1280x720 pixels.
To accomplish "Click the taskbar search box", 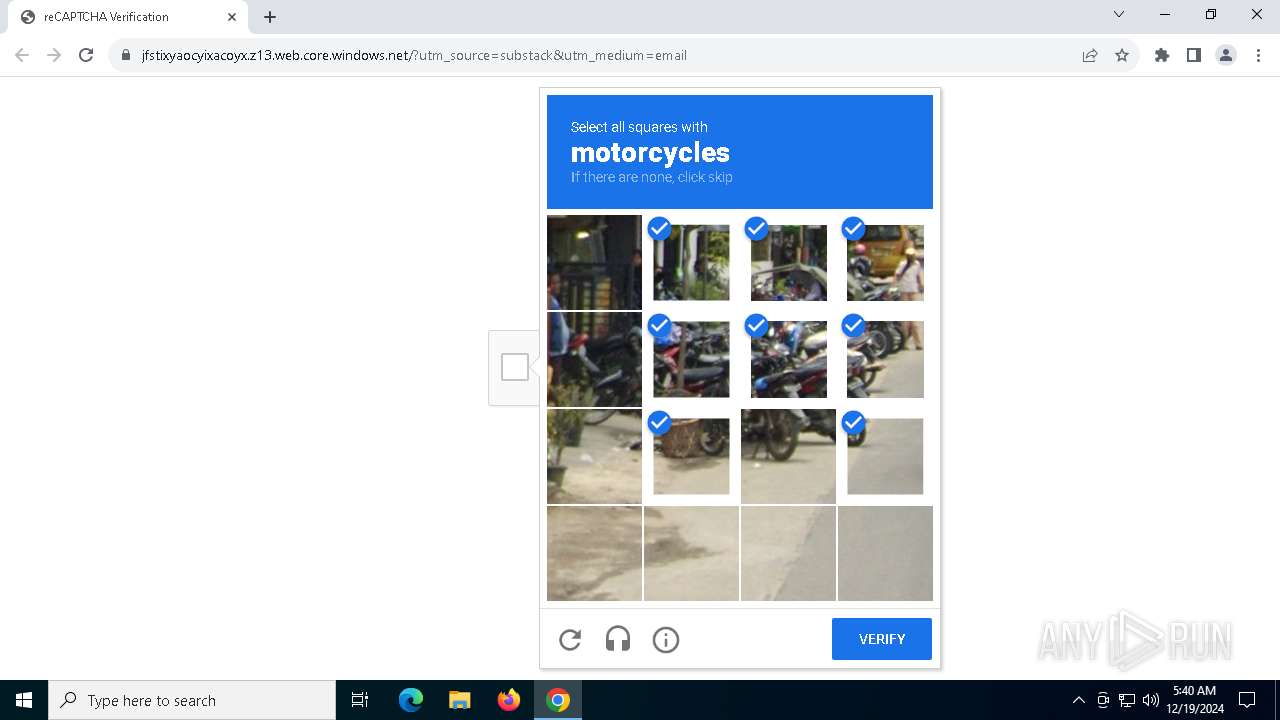I will [192, 700].
